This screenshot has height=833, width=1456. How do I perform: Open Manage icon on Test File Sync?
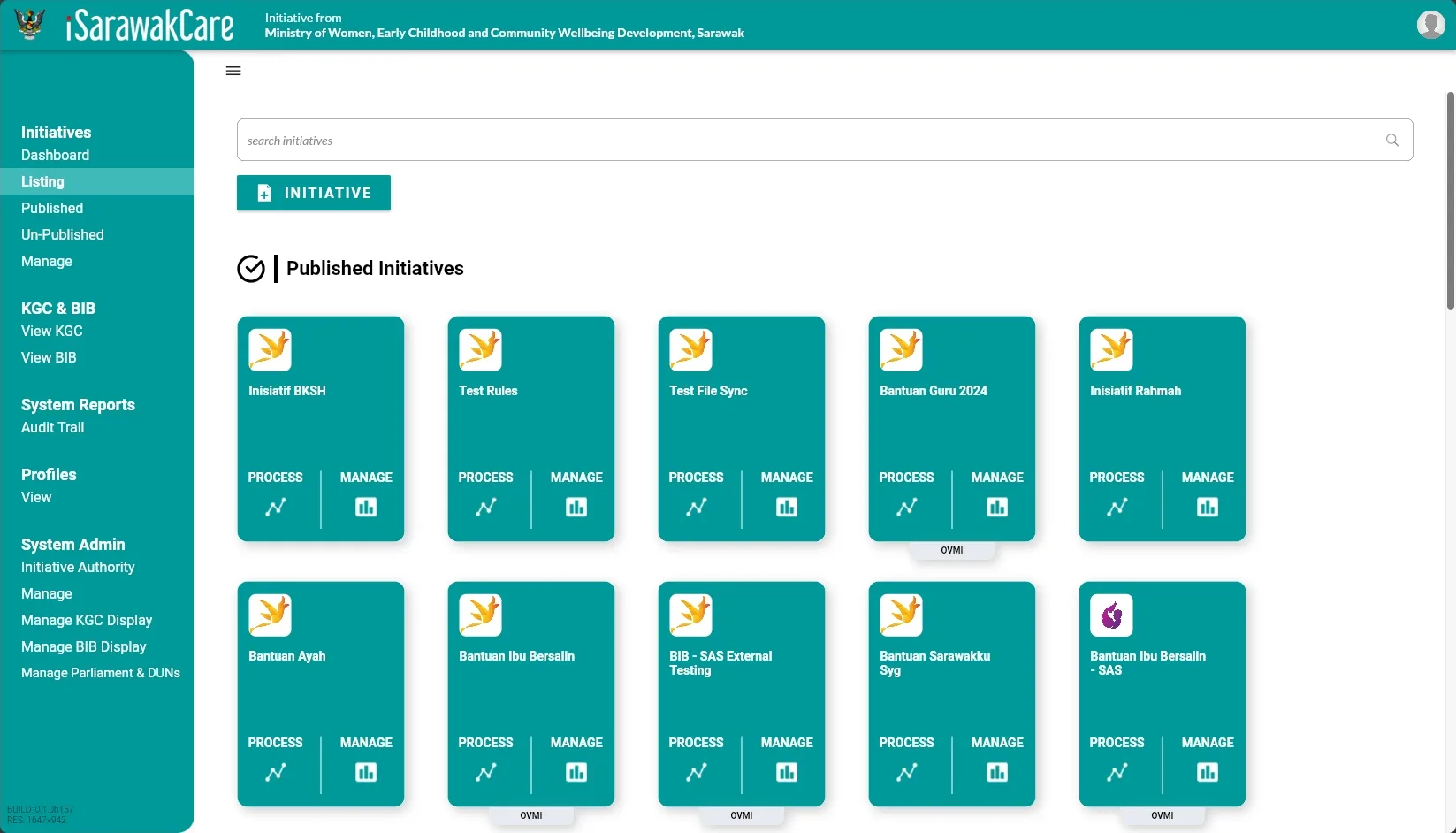(787, 507)
